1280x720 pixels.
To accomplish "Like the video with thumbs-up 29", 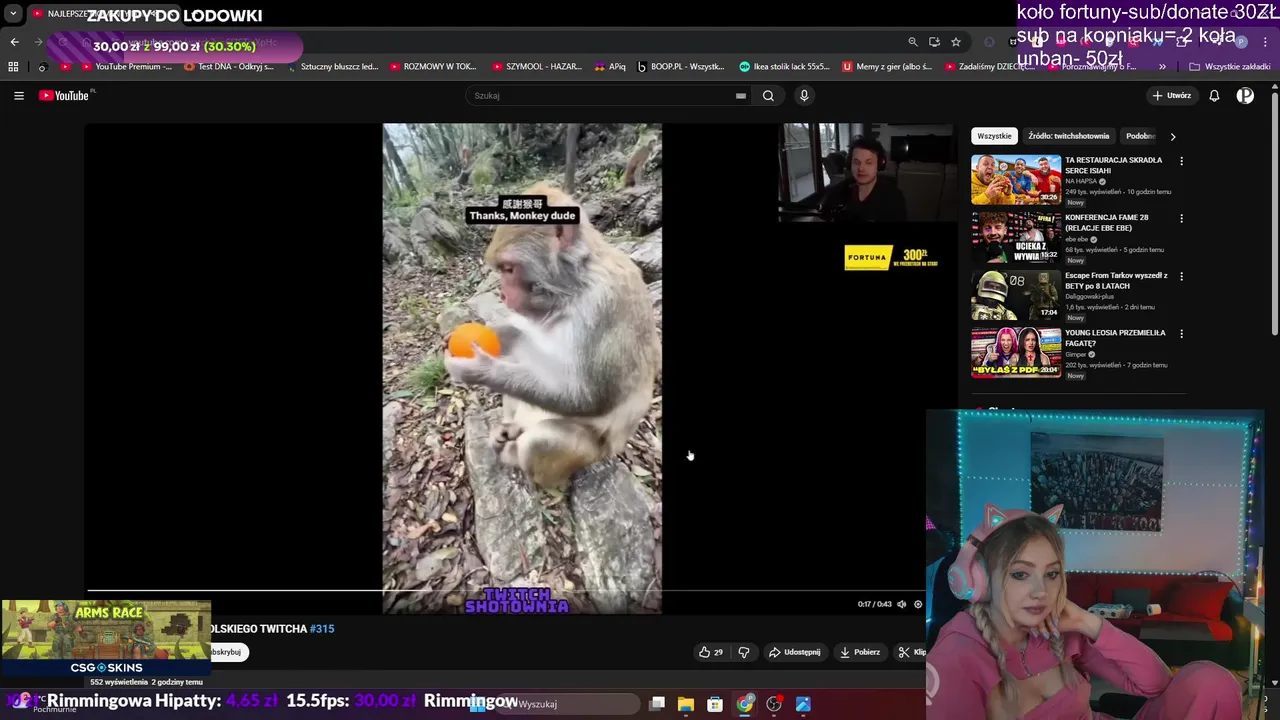I will pos(711,652).
